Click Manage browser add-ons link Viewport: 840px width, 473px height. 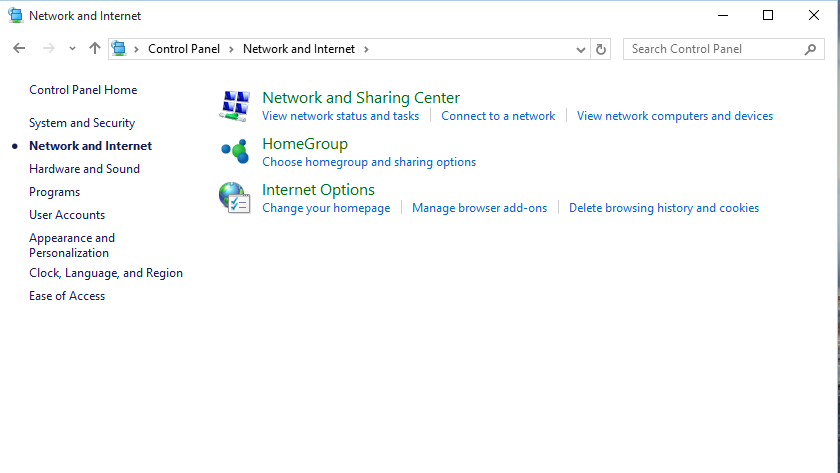click(479, 208)
